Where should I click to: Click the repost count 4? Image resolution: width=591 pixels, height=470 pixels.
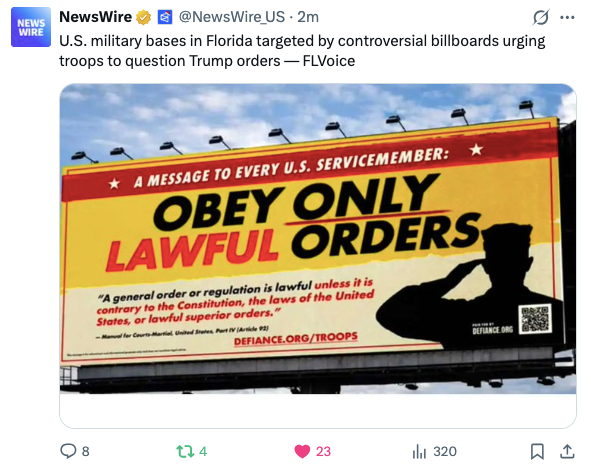tap(203, 451)
